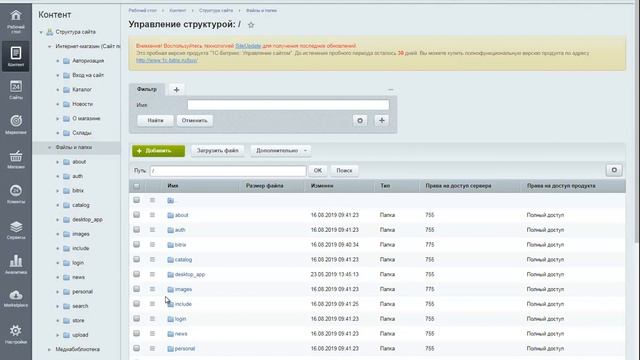The height and width of the screenshot is (360, 640).
Task: Go to Файлы и папки breadcrumb
Action: click(261, 10)
